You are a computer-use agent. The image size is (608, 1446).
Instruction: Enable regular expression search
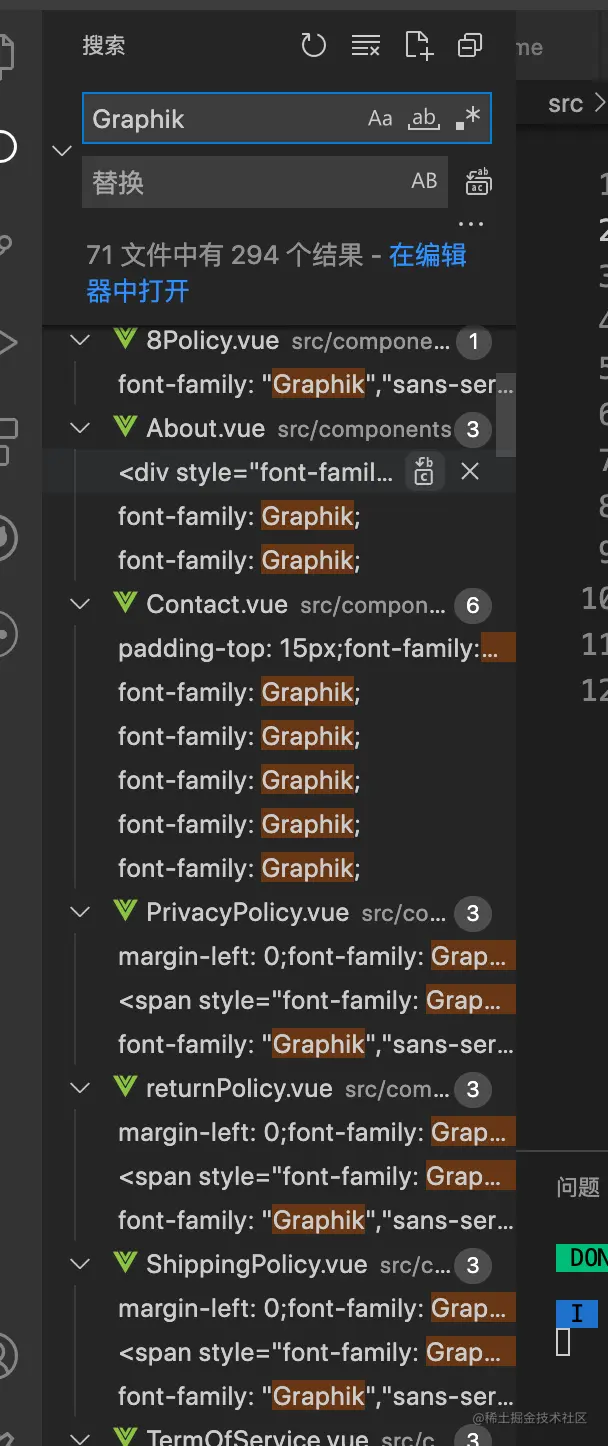[x=467, y=119]
